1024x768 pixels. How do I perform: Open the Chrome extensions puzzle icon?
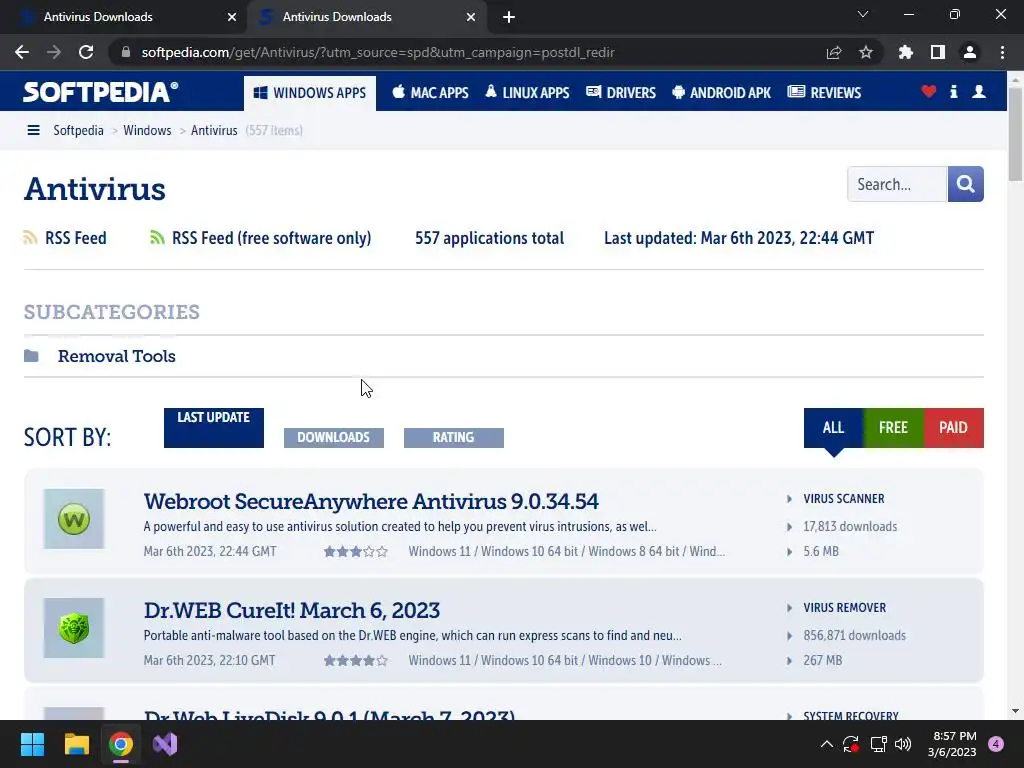coord(905,52)
